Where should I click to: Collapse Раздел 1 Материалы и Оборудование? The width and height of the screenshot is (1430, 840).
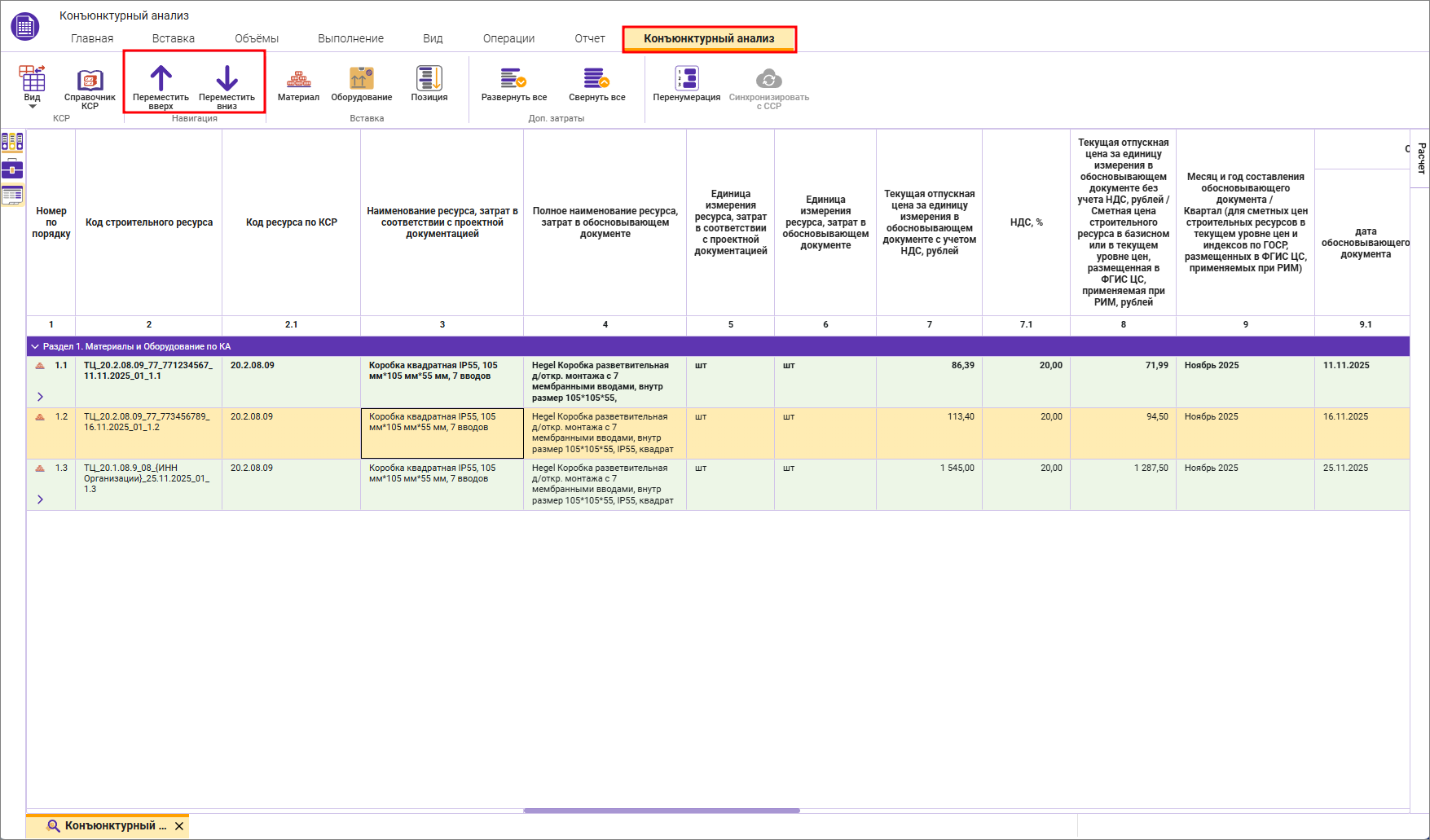(35, 346)
